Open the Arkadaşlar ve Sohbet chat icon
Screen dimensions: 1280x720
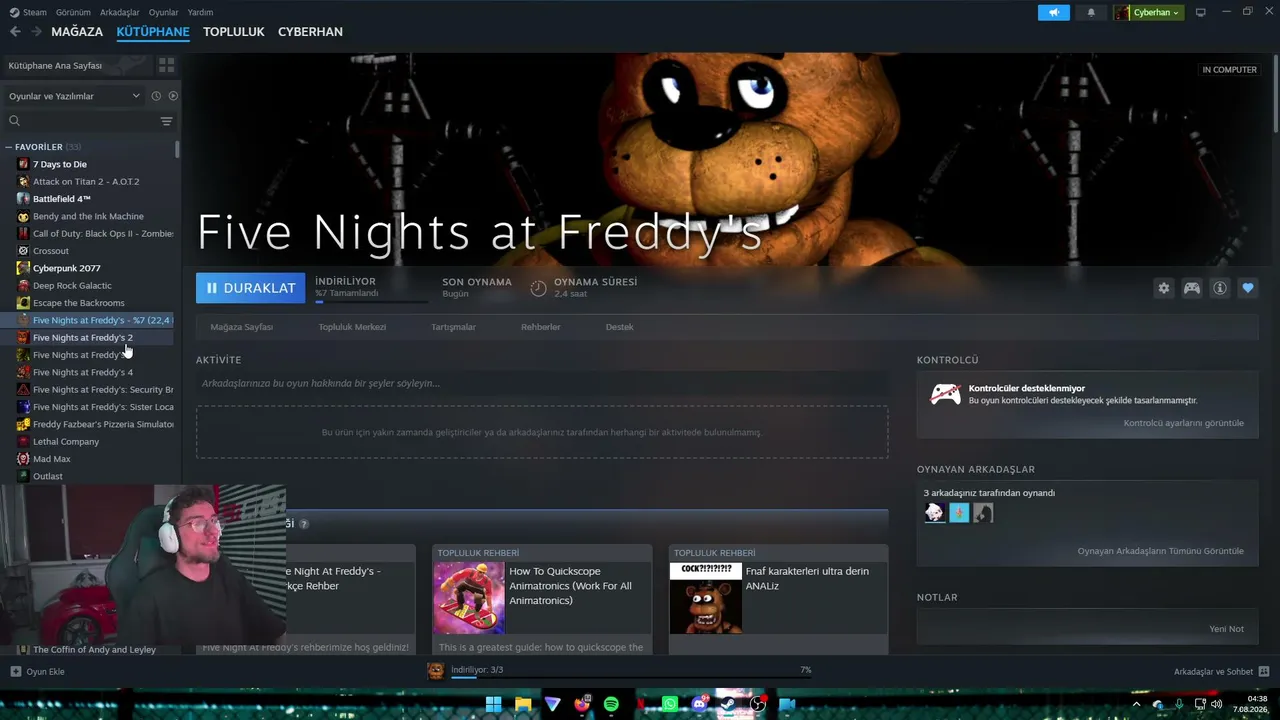(x=1263, y=671)
